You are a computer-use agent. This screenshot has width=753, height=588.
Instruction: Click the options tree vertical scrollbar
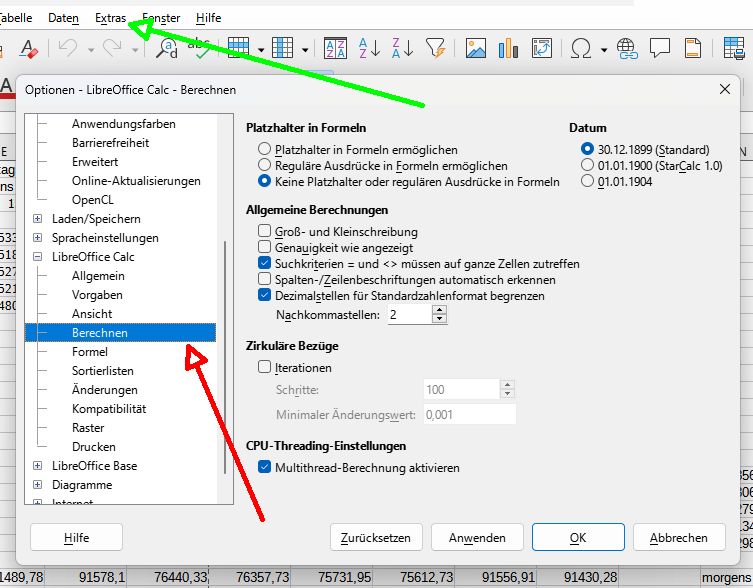(225, 357)
